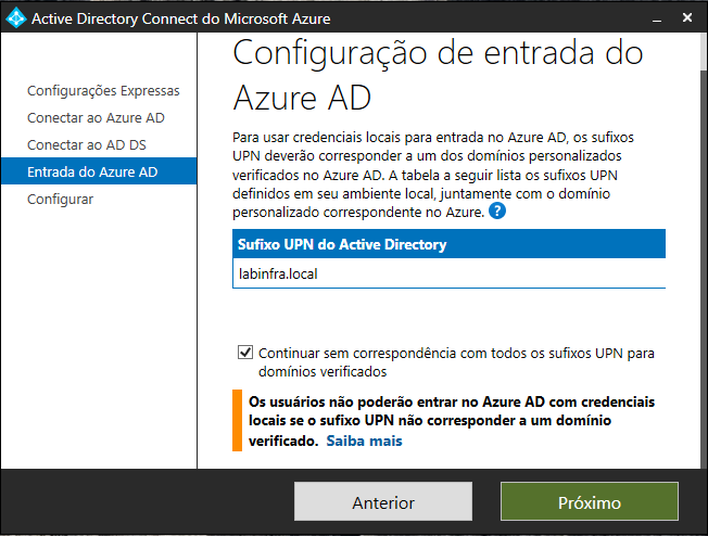Click the Anterior button
Image resolution: width=708 pixels, height=536 pixels.
[x=383, y=502]
